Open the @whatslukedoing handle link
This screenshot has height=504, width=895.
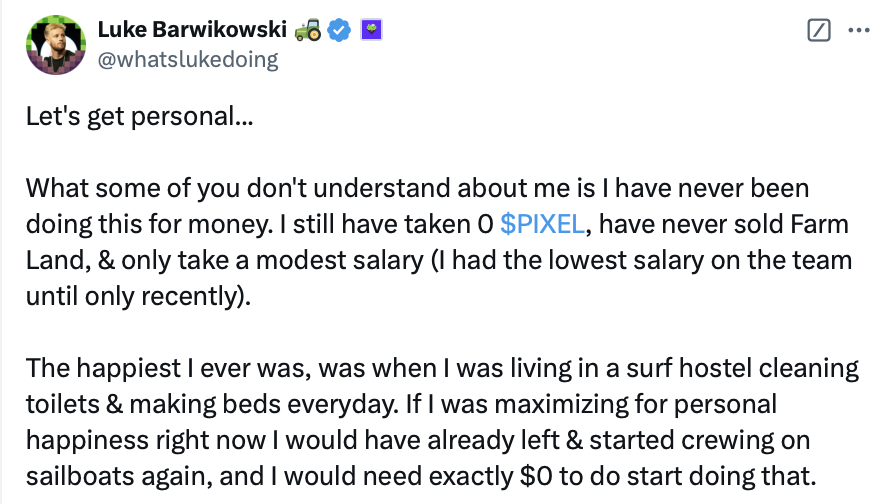click(188, 59)
